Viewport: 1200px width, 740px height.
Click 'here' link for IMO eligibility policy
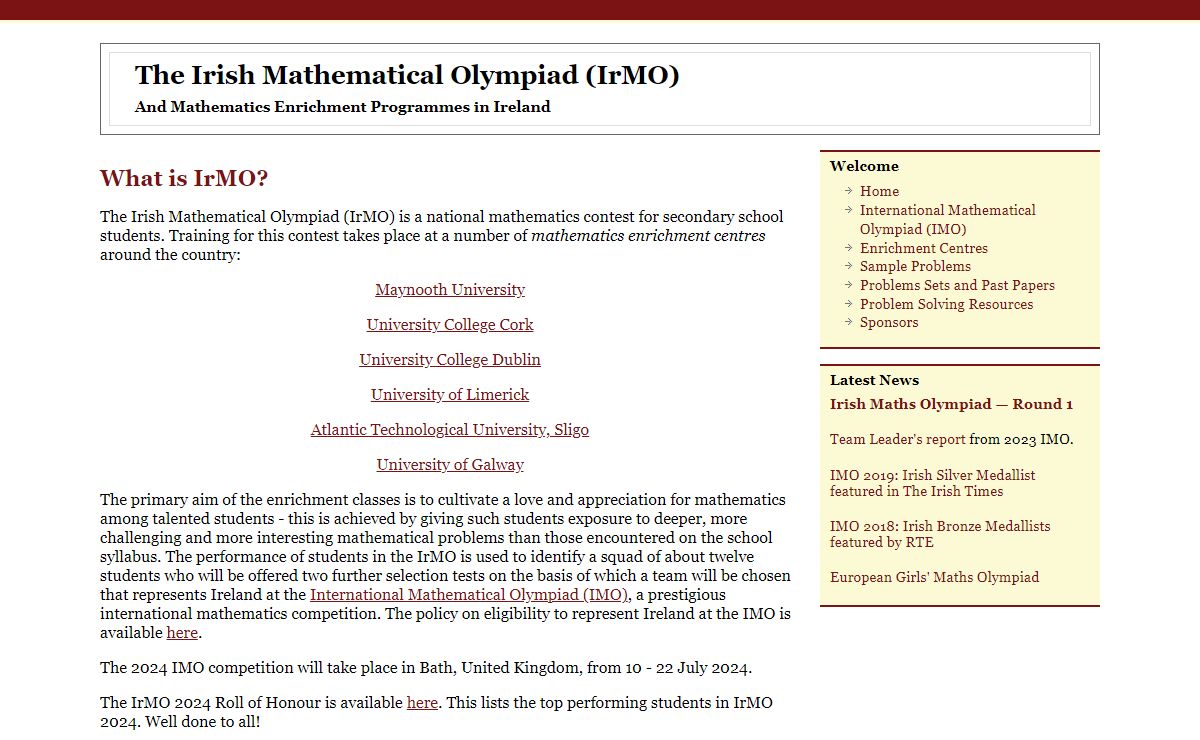point(182,633)
